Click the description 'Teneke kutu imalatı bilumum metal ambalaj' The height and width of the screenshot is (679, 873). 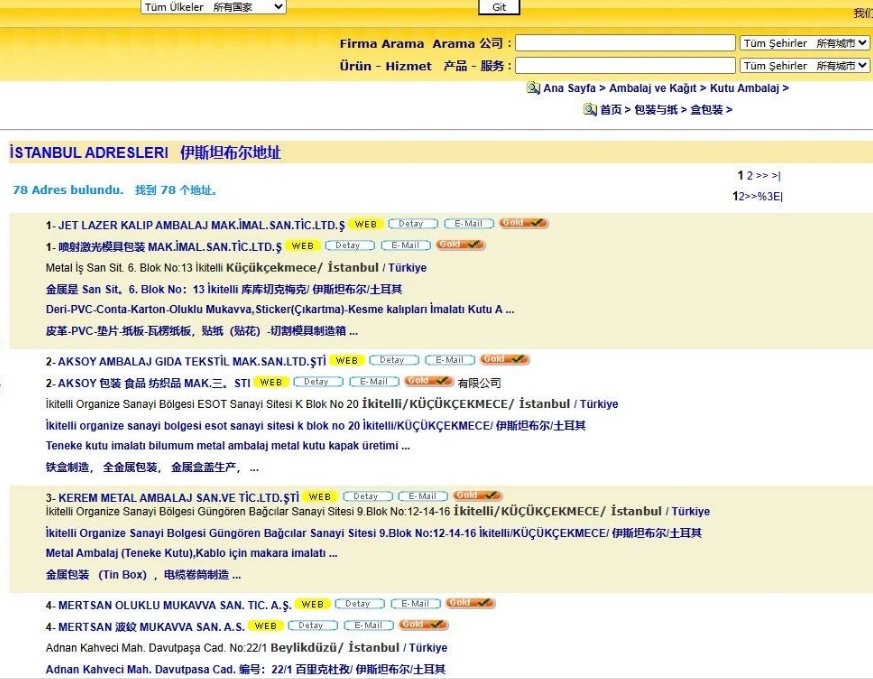point(228,446)
